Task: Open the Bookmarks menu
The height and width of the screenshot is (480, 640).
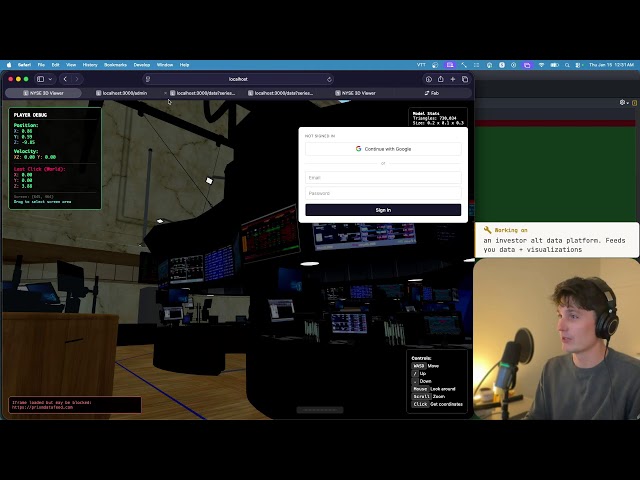Action: (x=115, y=64)
